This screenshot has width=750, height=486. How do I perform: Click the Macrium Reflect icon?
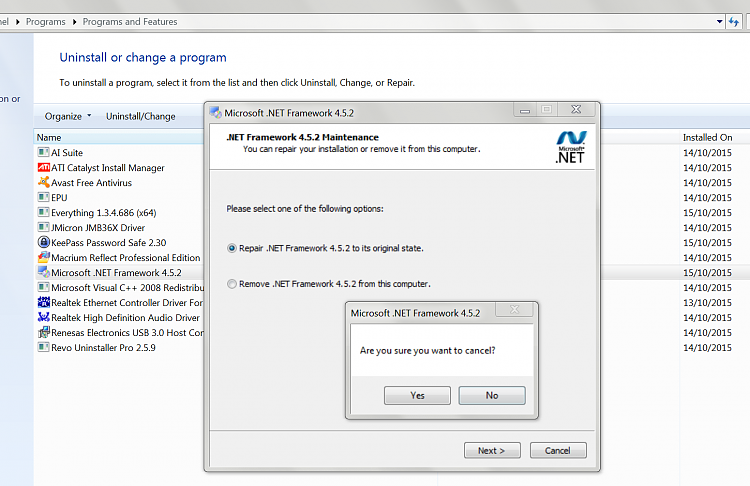click(x=44, y=257)
